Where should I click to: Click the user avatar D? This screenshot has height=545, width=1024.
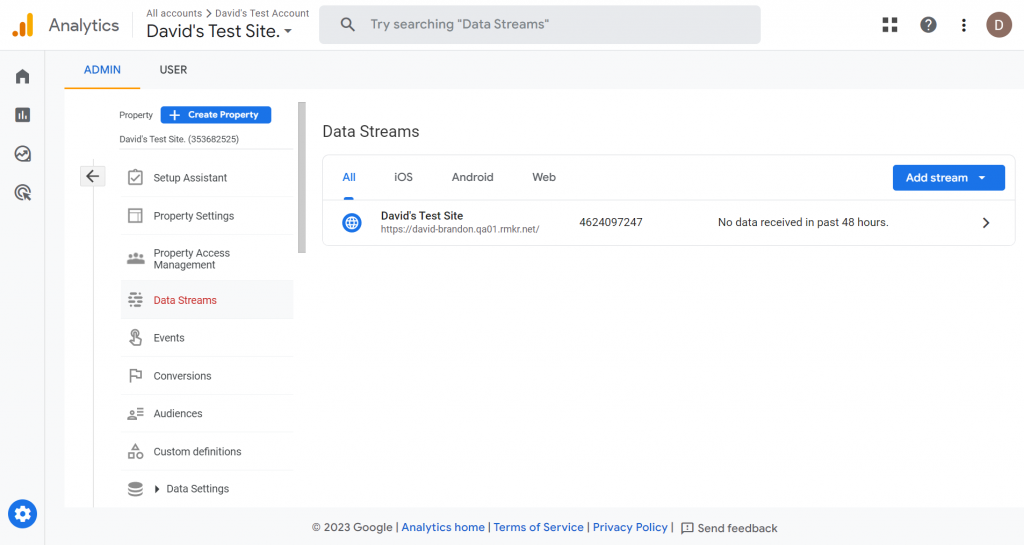pos(999,25)
